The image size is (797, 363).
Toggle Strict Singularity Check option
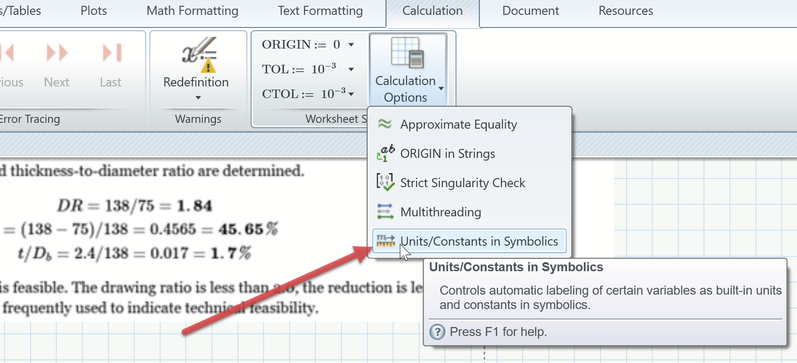click(469, 183)
